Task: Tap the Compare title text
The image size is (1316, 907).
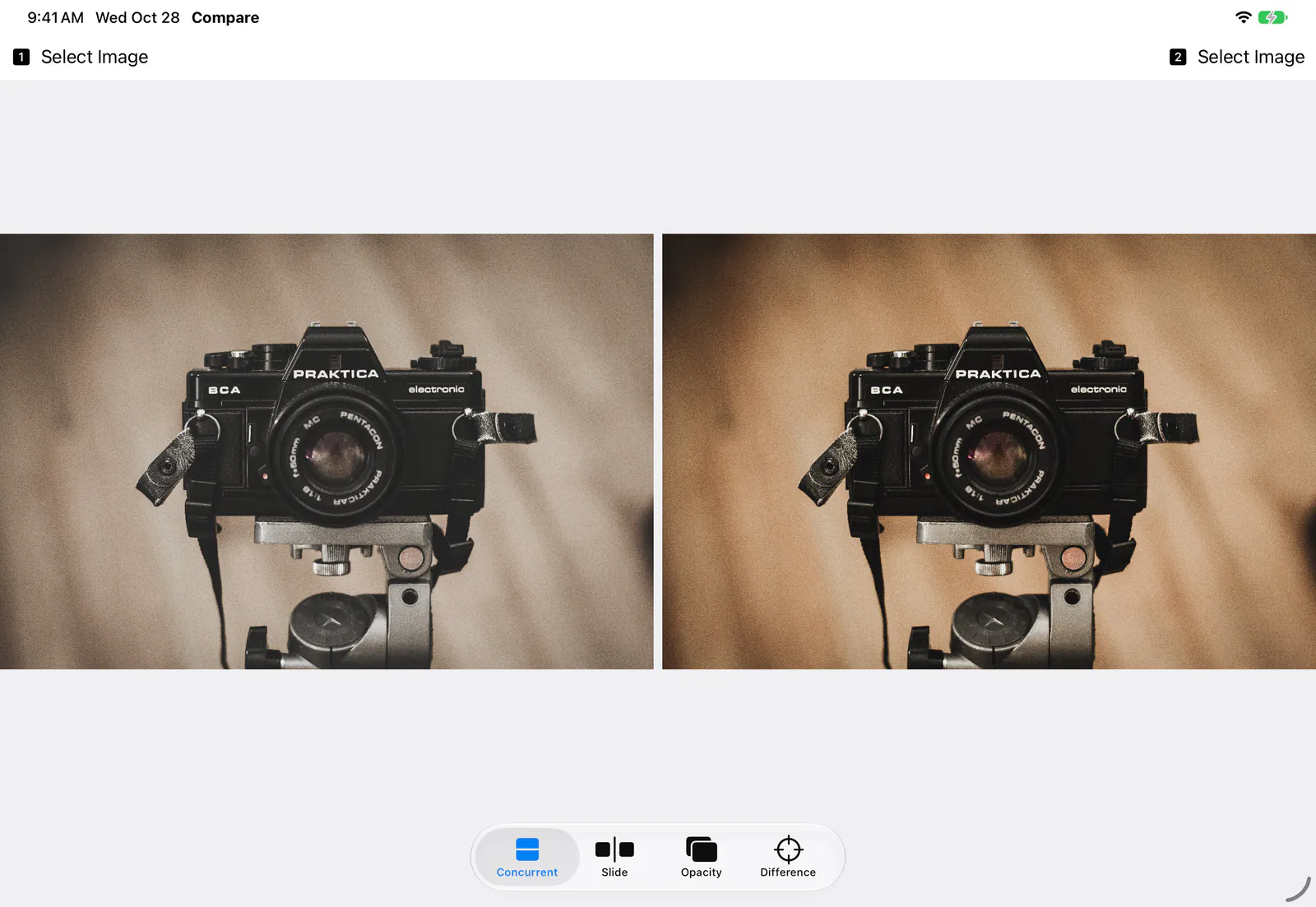Action: [x=225, y=18]
